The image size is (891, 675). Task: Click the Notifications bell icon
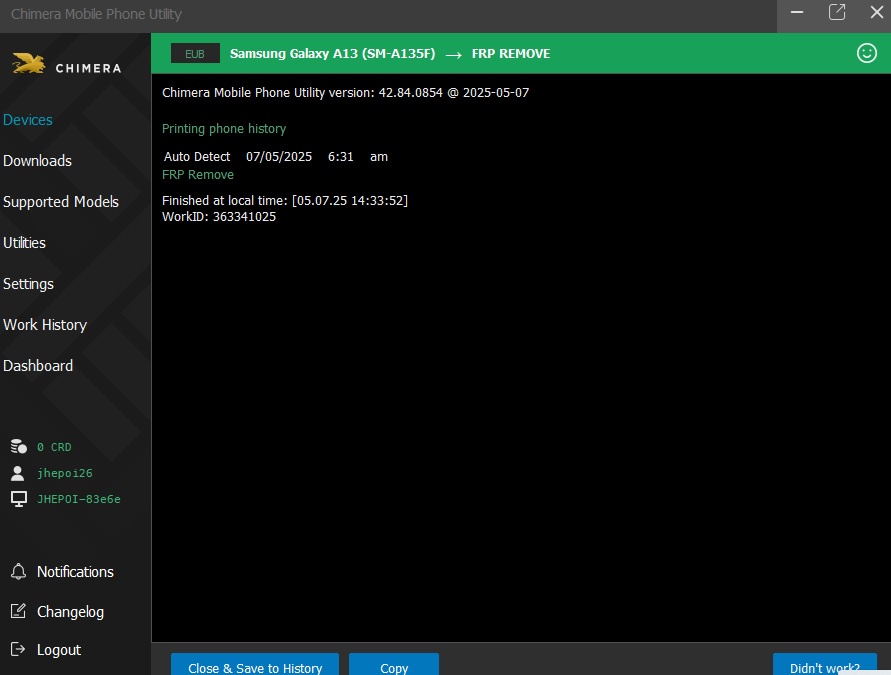18,572
